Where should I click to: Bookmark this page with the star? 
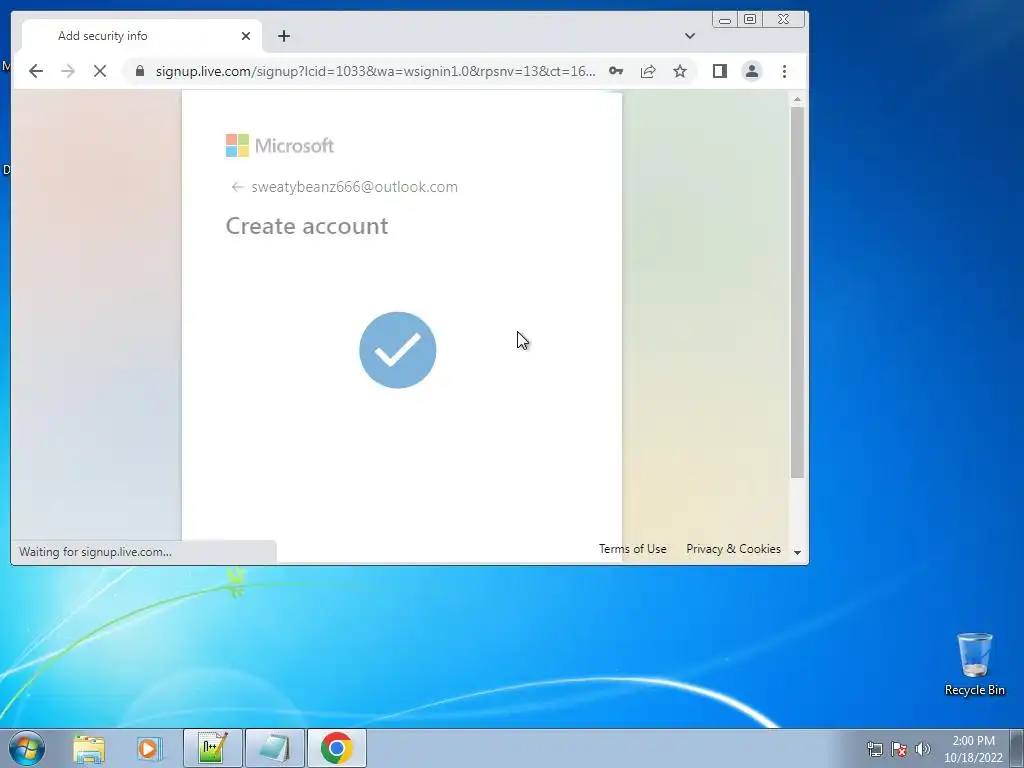pos(680,71)
